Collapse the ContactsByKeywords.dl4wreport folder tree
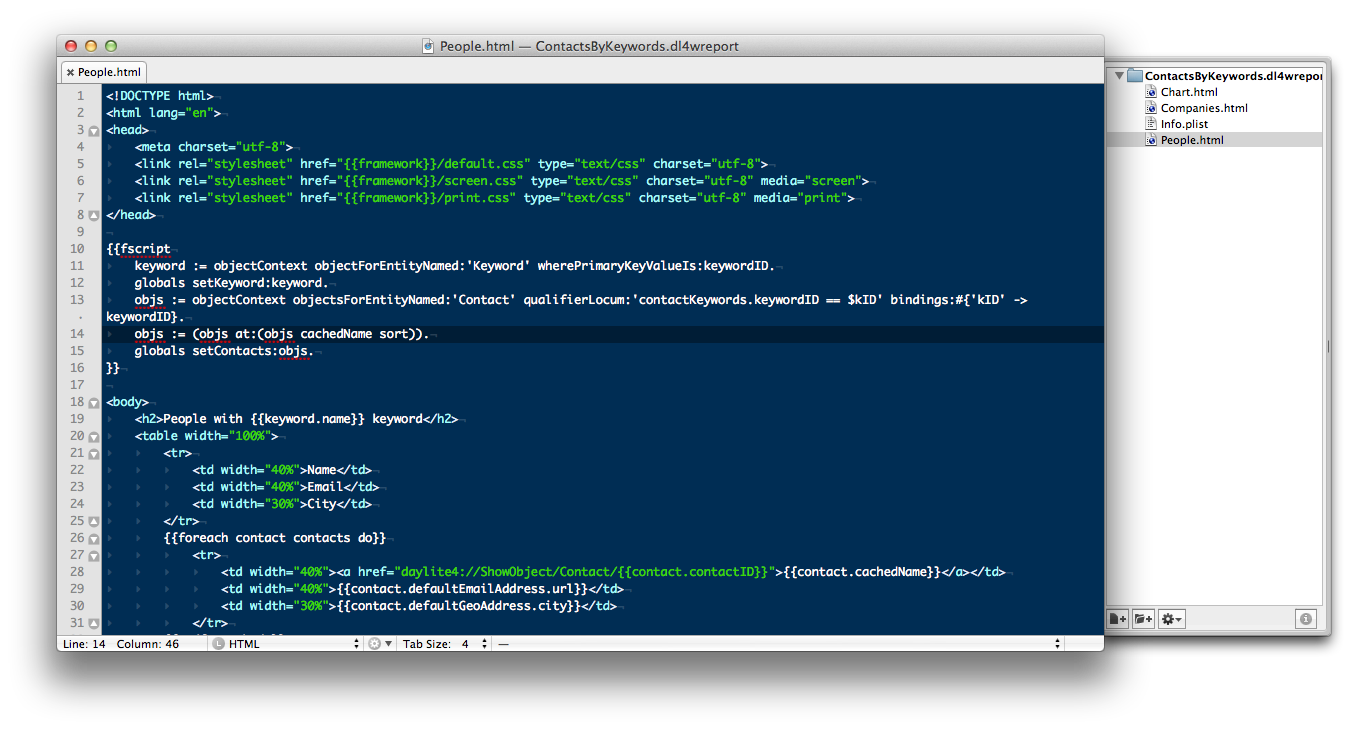Viewport: 1347px width, 730px height. pyautogui.click(x=1118, y=76)
